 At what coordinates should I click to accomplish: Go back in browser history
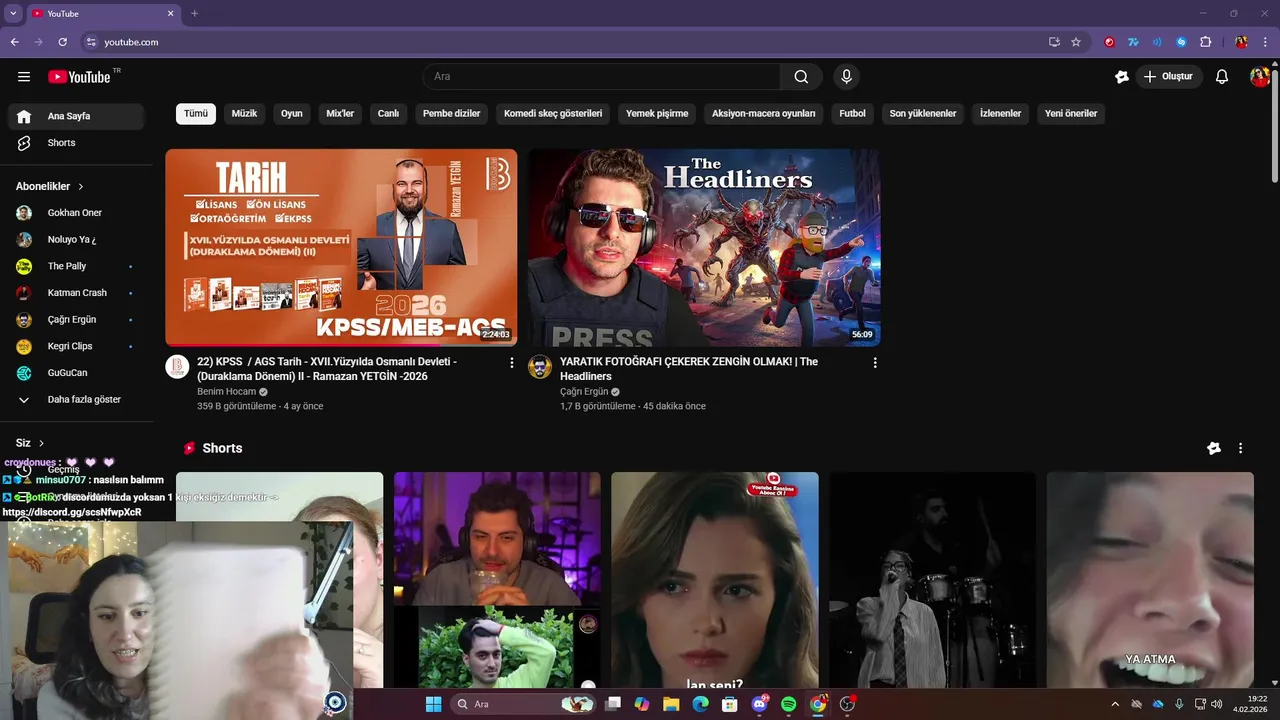tap(14, 42)
